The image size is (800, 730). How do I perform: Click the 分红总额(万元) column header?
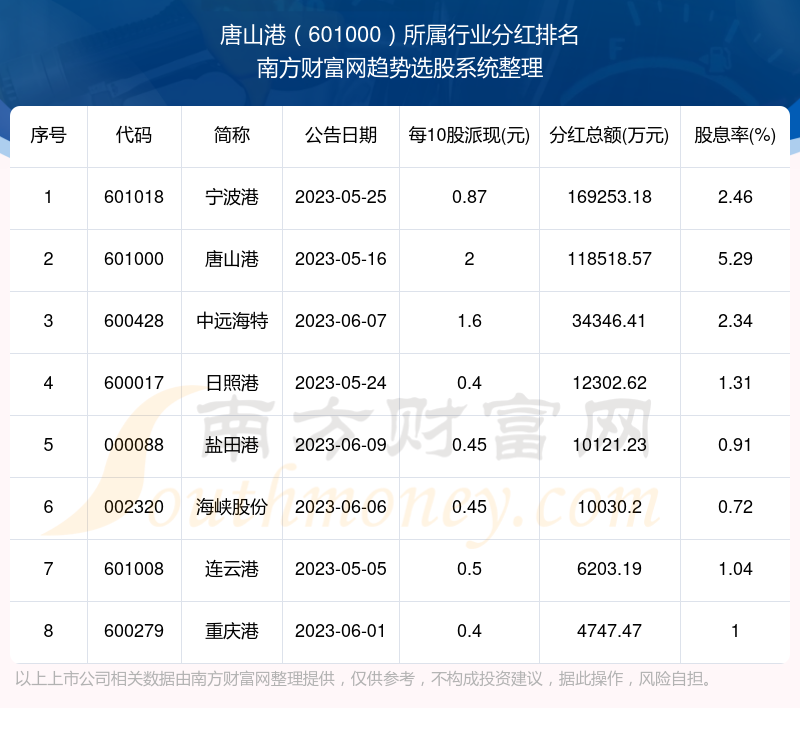609,136
